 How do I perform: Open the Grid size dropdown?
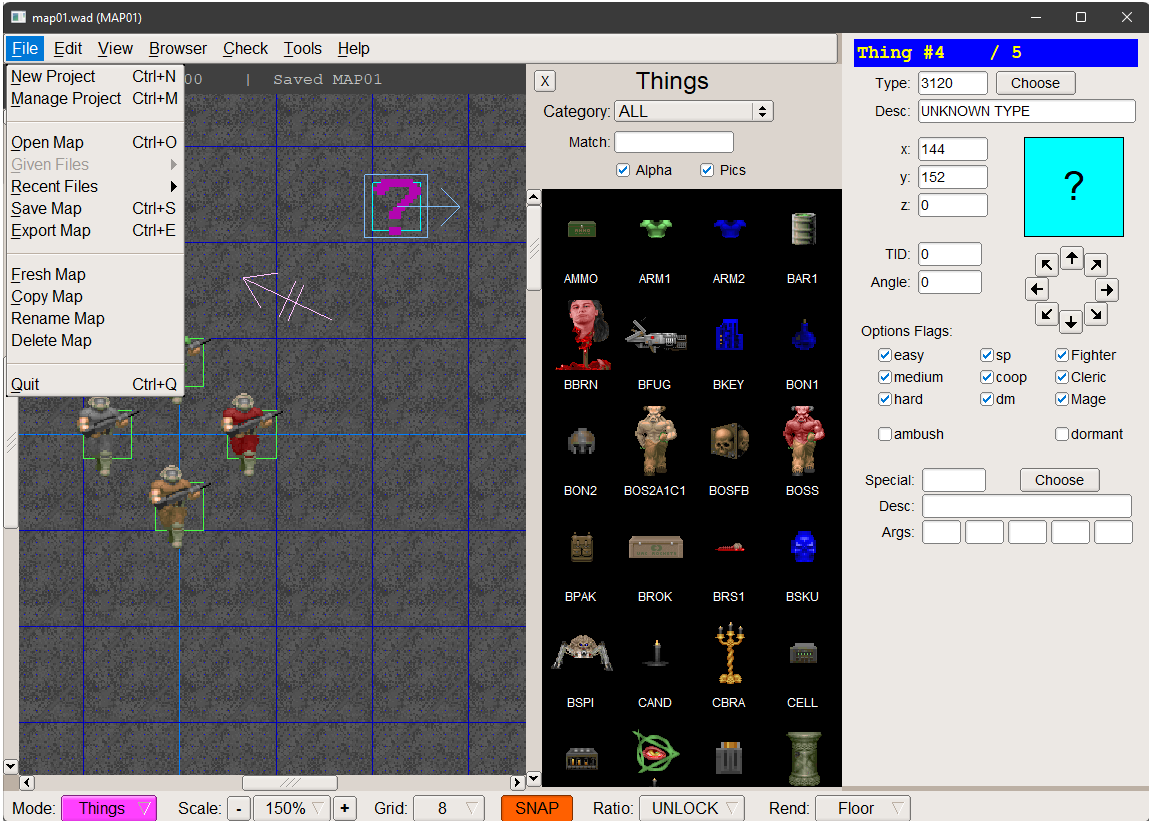(x=449, y=808)
